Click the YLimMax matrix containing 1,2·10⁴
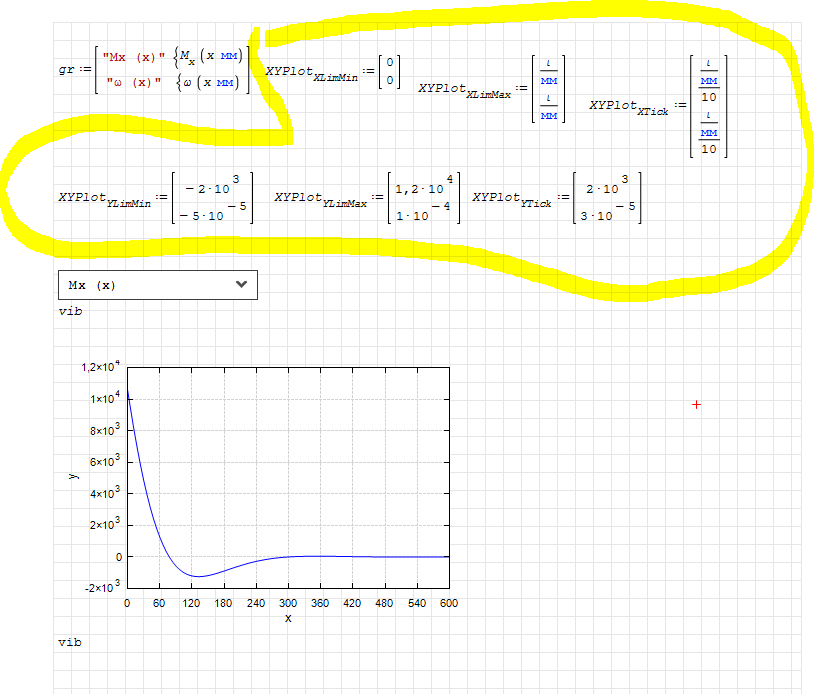This screenshot has width=814, height=694. pyautogui.click(x=424, y=199)
